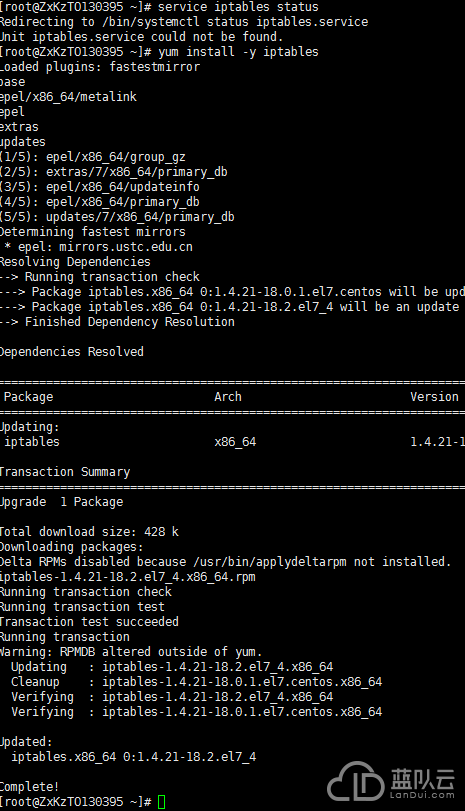The width and height of the screenshot is (465, 811).
Task: Click the 'service iptables status' command text
Action: [238, 7]
